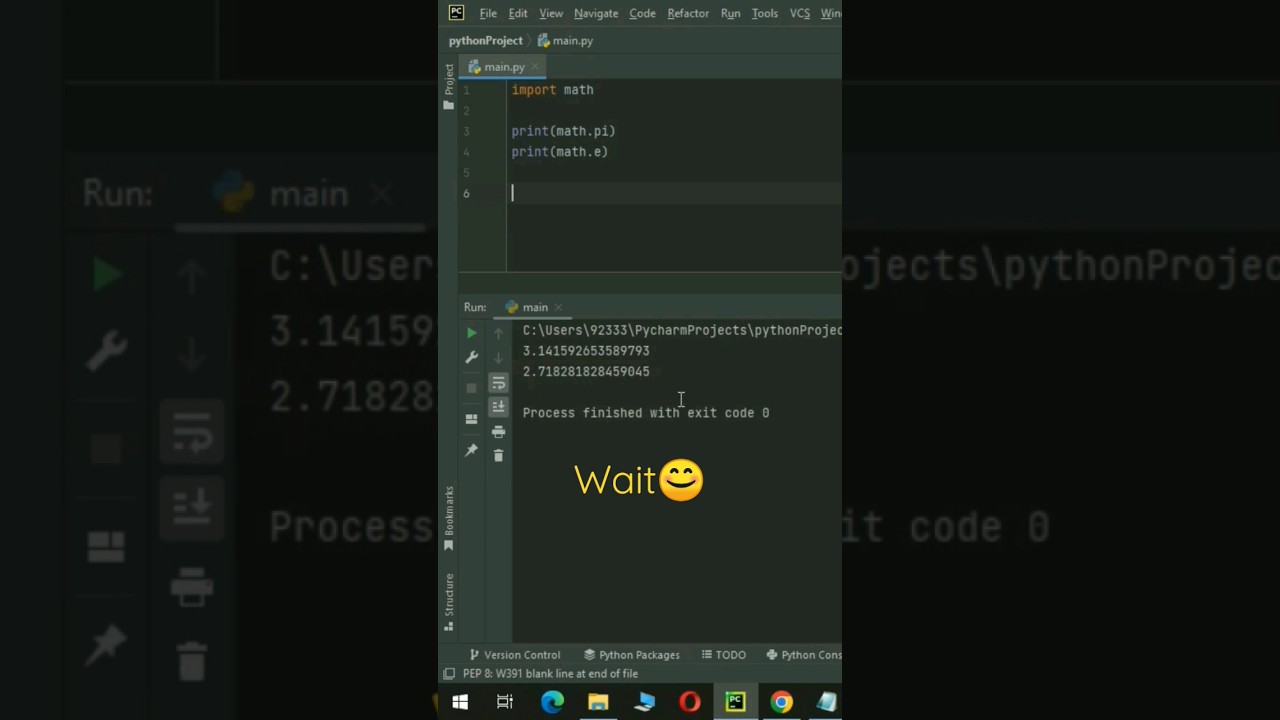Open Opera browser from taskbar
The height and width of the screenshot is (720, 1280).
tap(690, 702)
